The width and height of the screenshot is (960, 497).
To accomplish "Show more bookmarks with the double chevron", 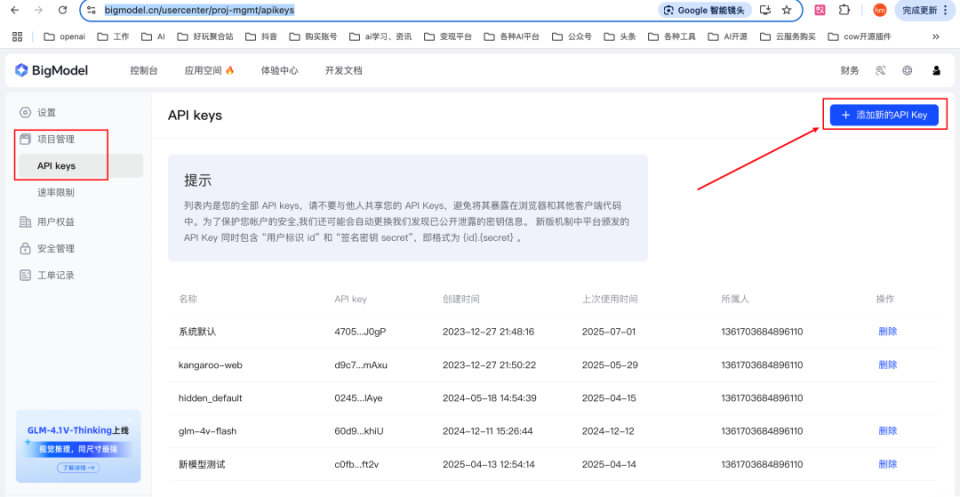I will (936, 37).
